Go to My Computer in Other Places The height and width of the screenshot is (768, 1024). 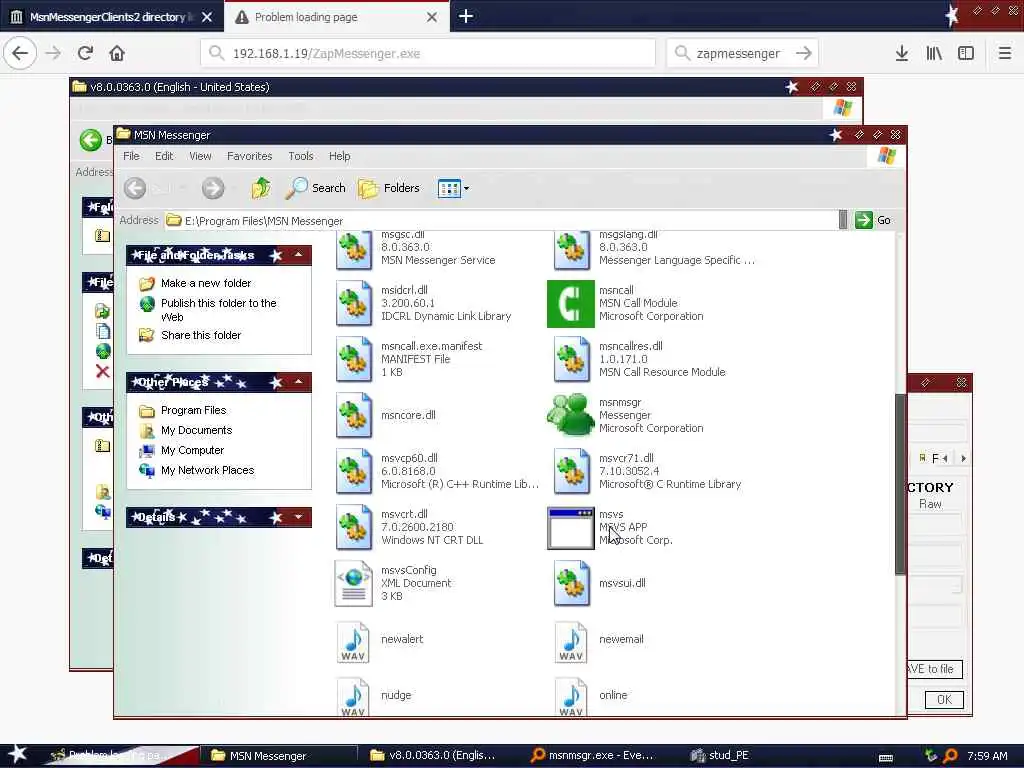tap(193, 451)
